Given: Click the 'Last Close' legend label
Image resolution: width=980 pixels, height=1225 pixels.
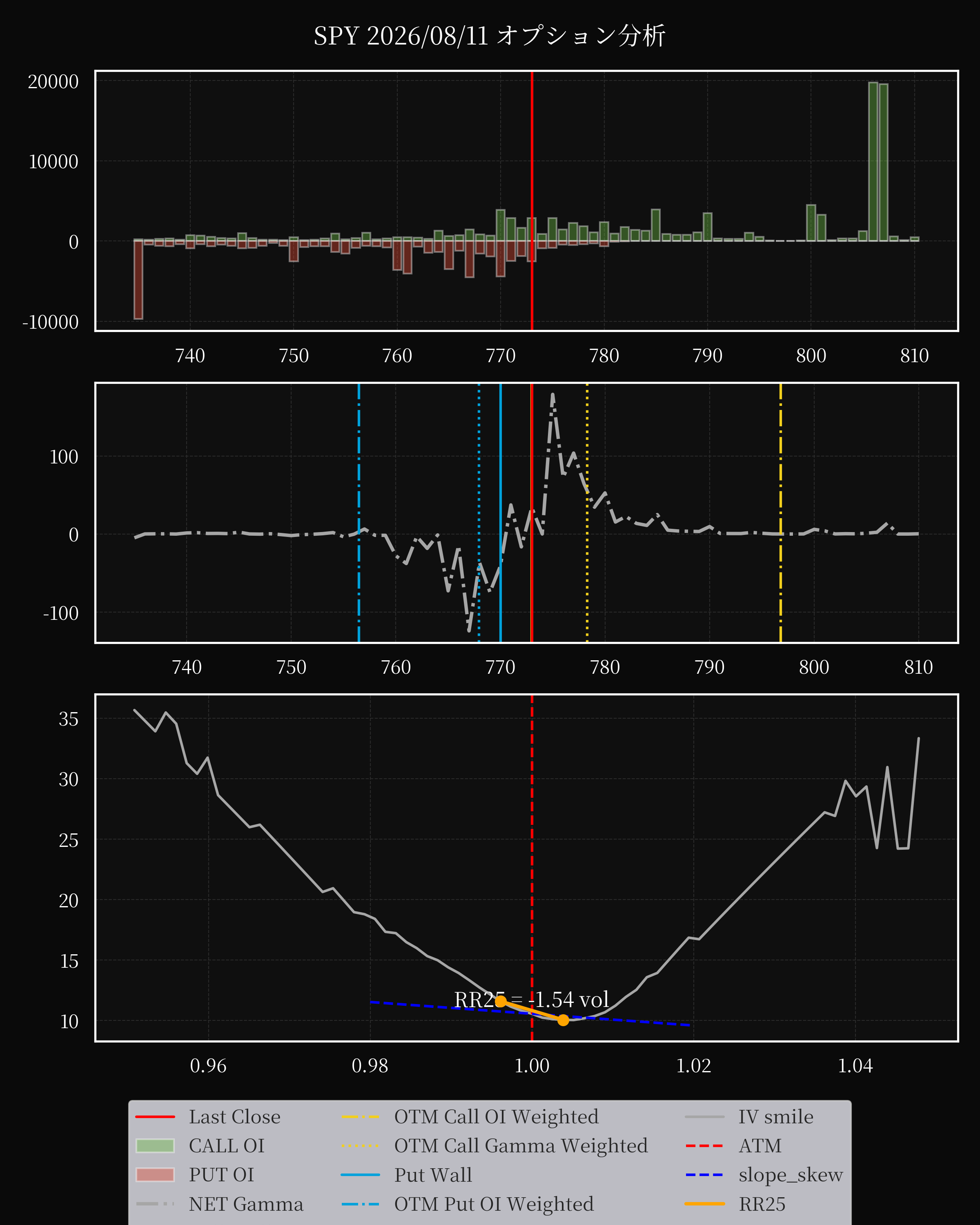Looking at the screenshot, I should click(x=235, y=1117).
